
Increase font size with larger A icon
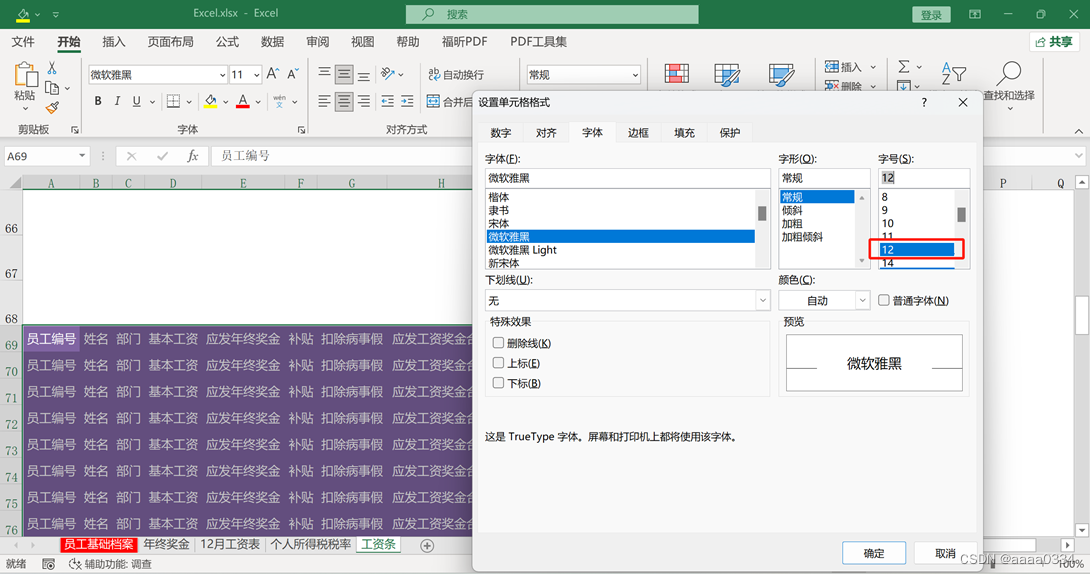273,74
